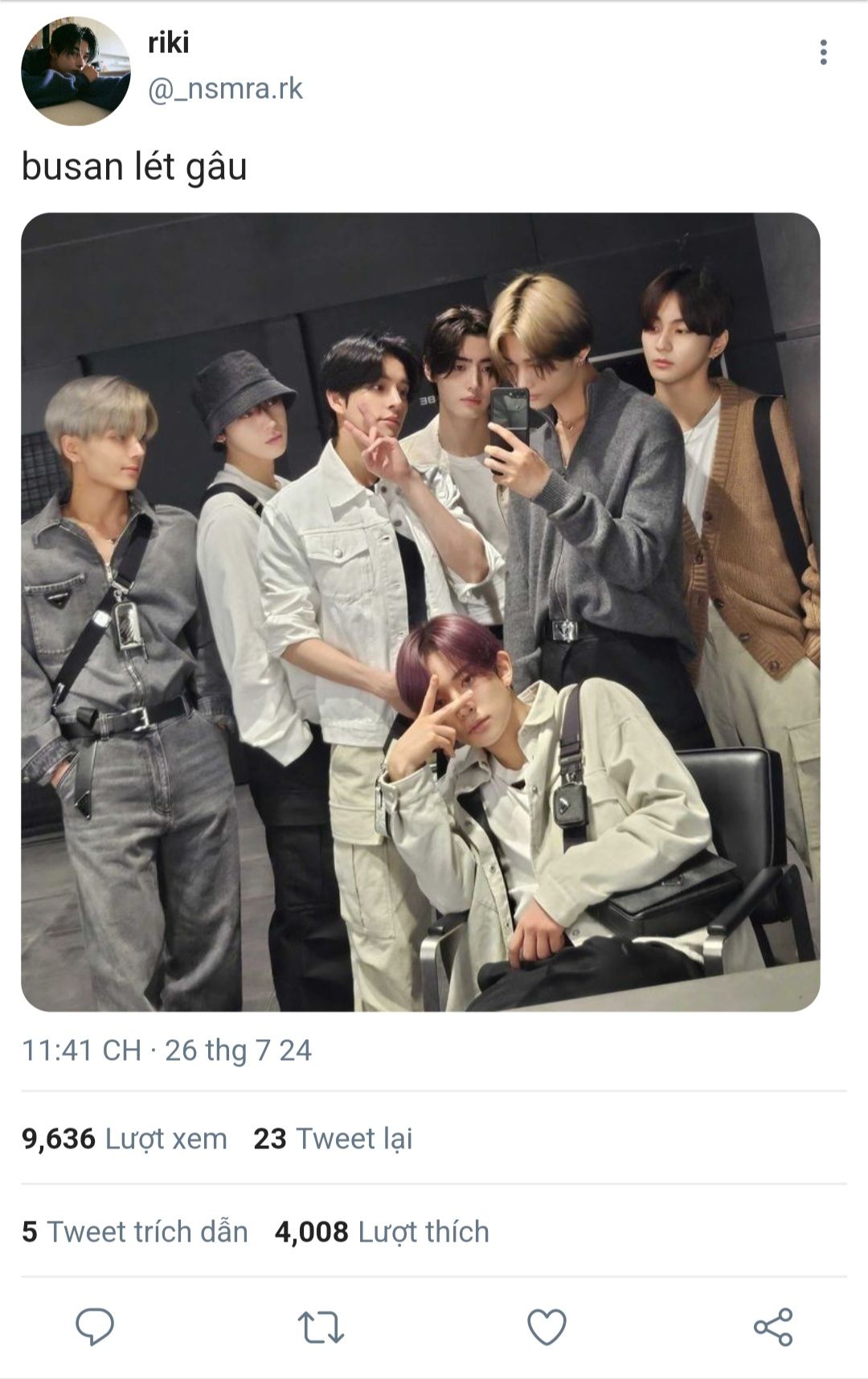Open the 9,636 Lượt xem analytics
Screen dimensions: 868x1379
125,1139
